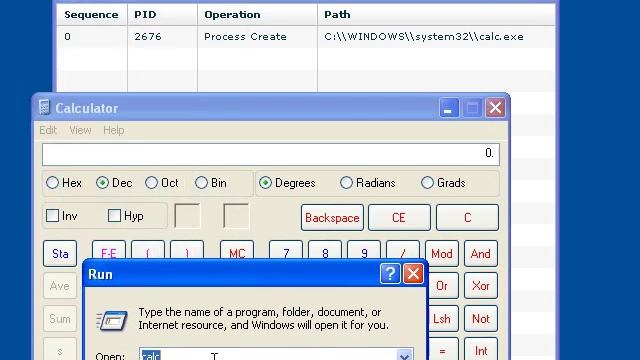The width and height of the screenshot is (640, 360).
Task: Click the C clear button
Action: coord(467,218)
